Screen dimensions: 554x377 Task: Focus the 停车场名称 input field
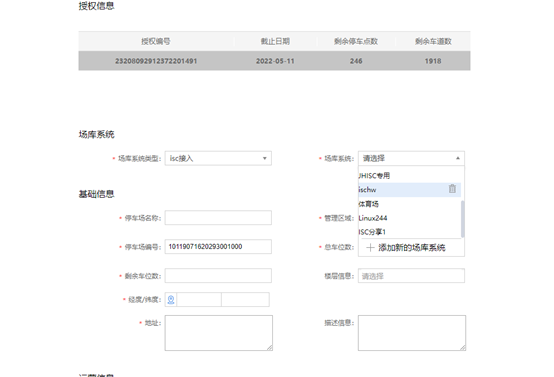218,218
